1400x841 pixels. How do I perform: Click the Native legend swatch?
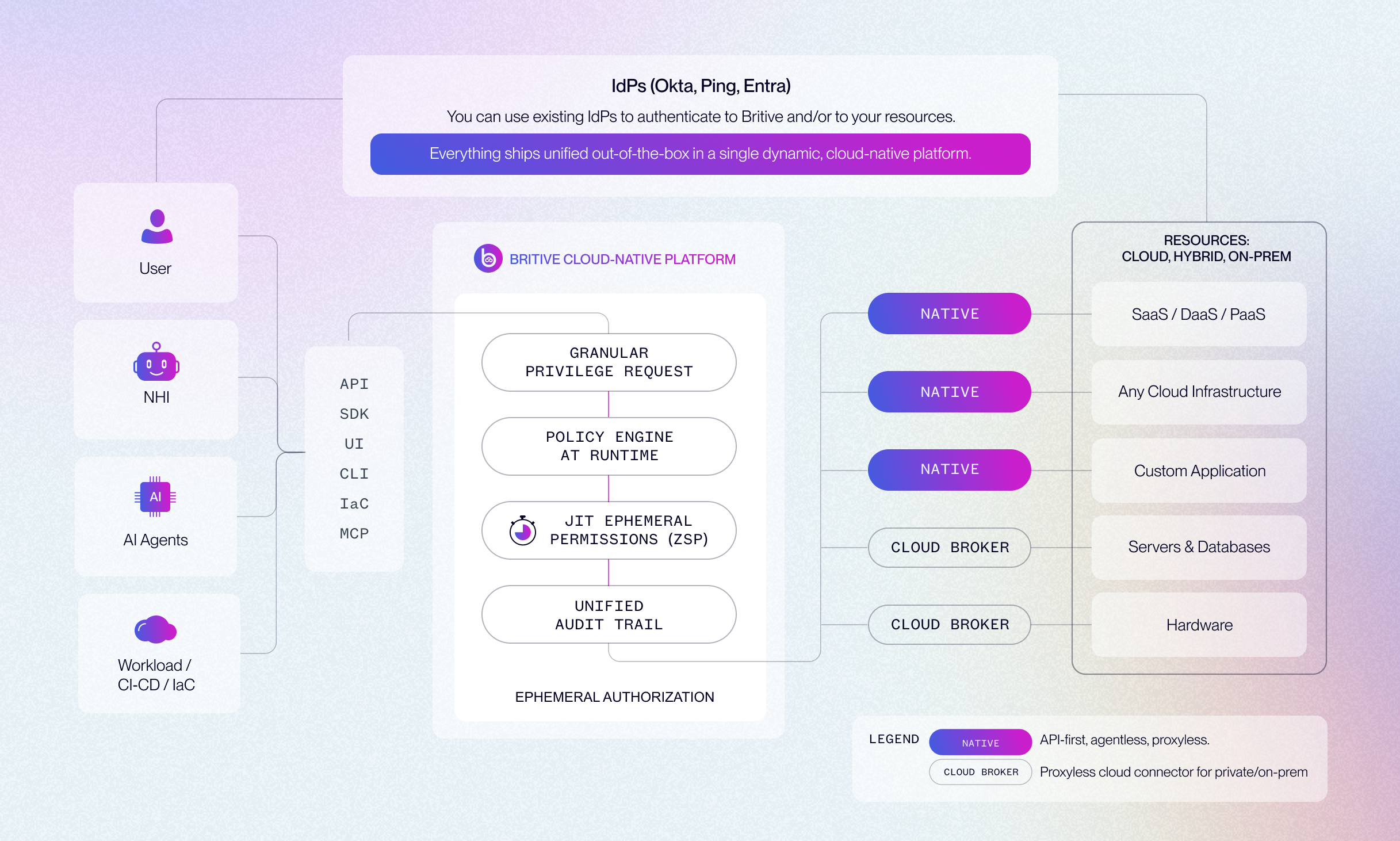click(980, 743)
